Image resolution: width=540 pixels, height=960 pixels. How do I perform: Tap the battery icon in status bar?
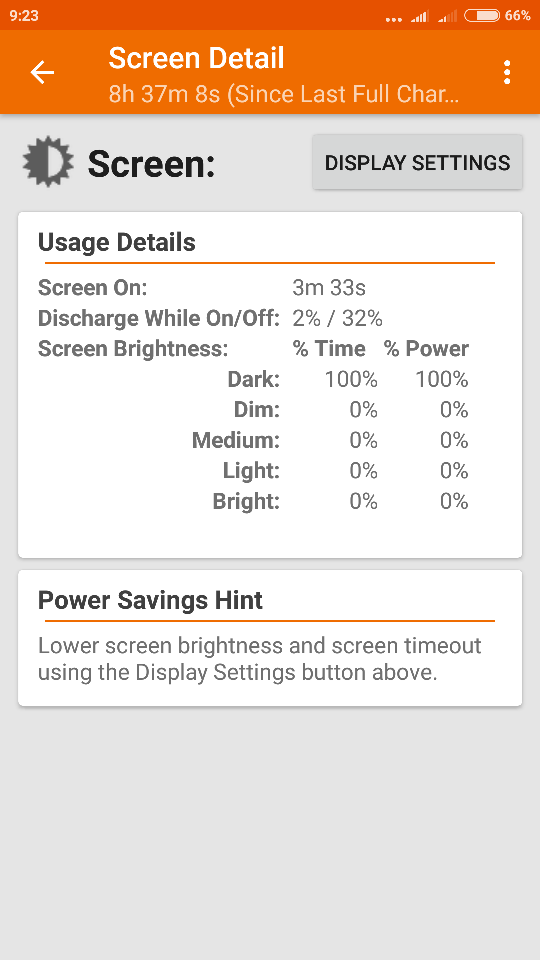coord(482,15)
